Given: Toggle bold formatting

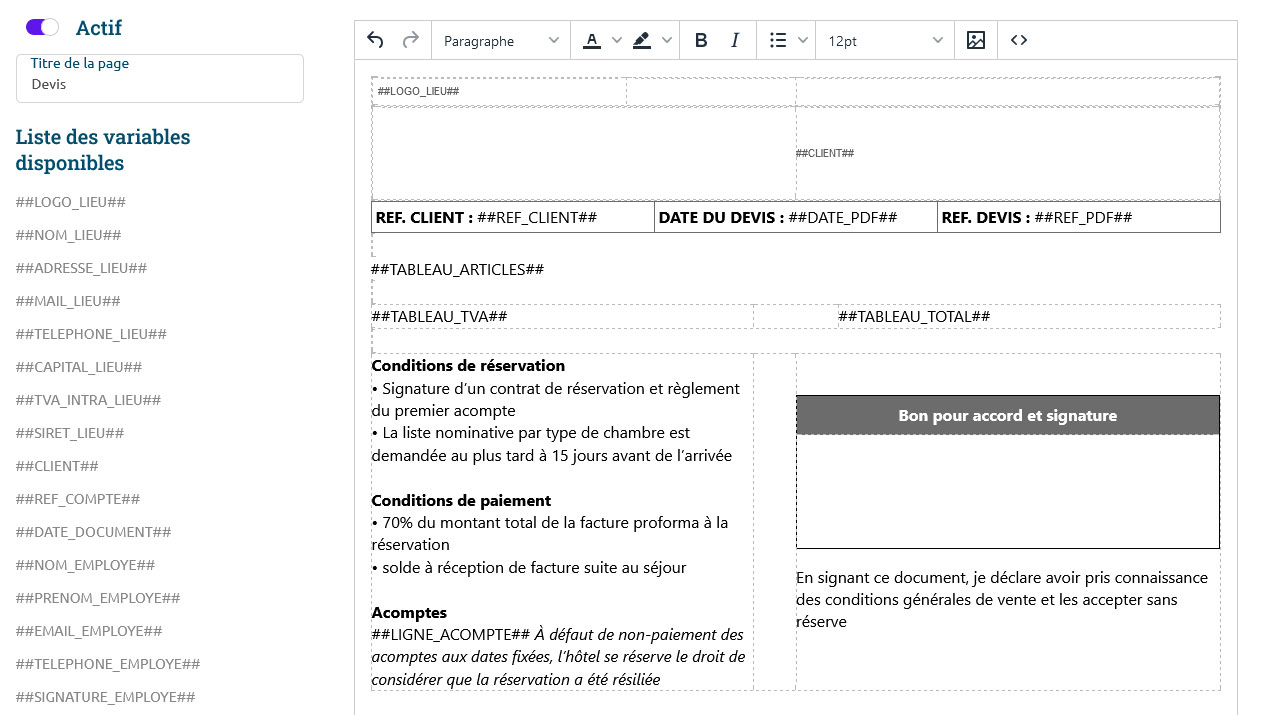Looking at the screenshot, I should click(x=701, y=40).
